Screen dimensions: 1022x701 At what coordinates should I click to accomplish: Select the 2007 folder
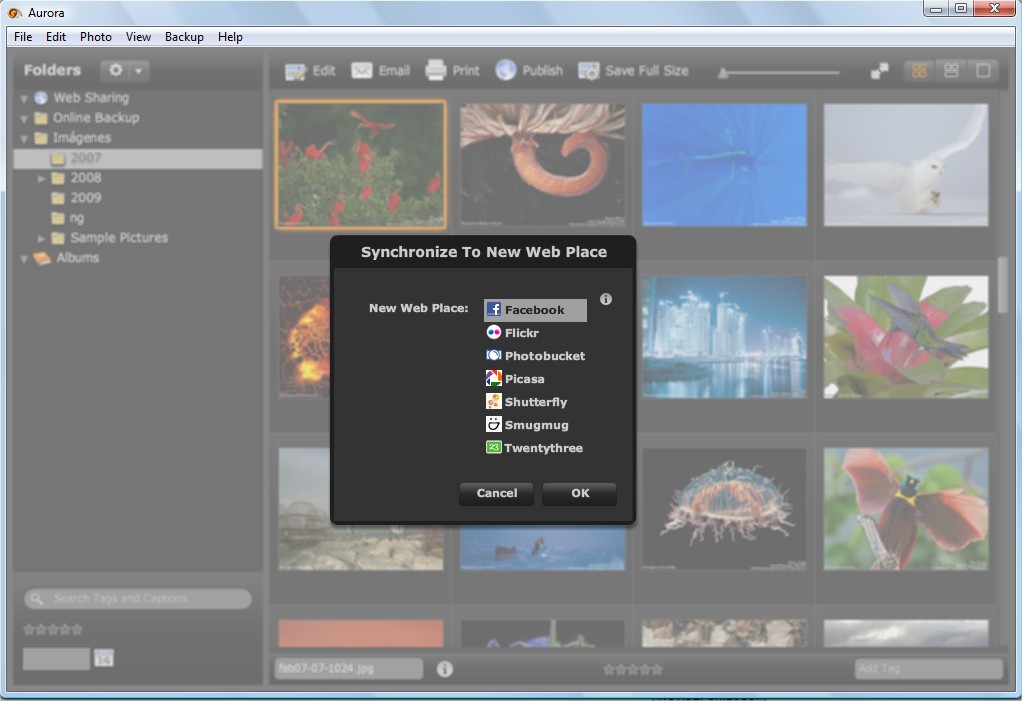click(x=138, y=158)
